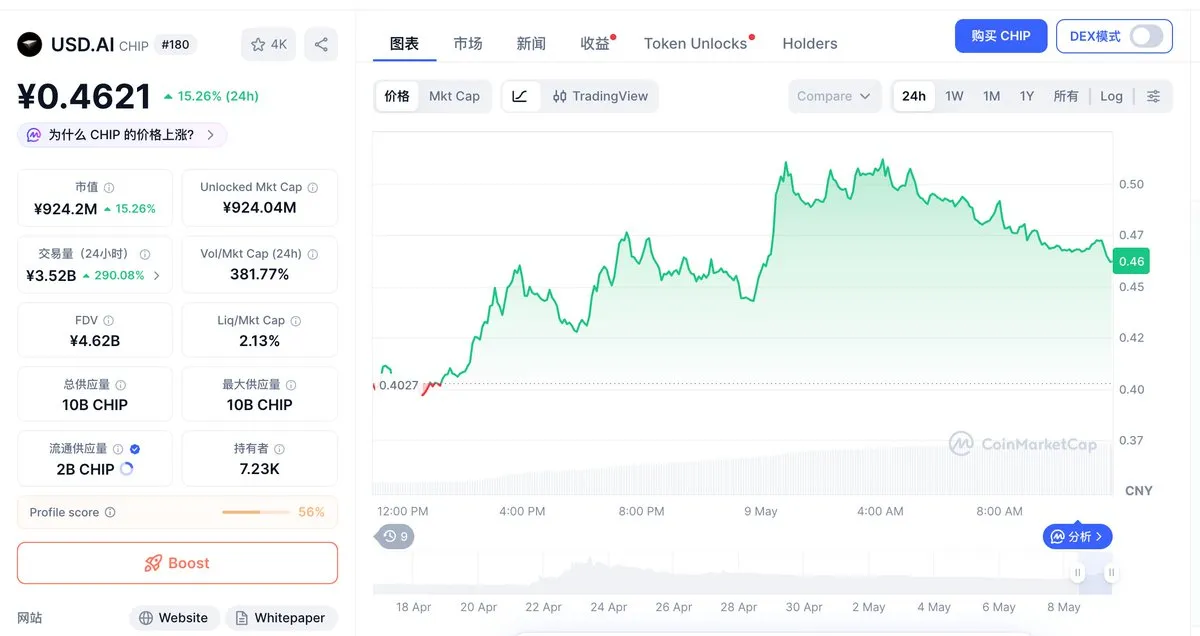
Task: Expand the 交易量 volume details chevron
Action: tap(156, 275)
